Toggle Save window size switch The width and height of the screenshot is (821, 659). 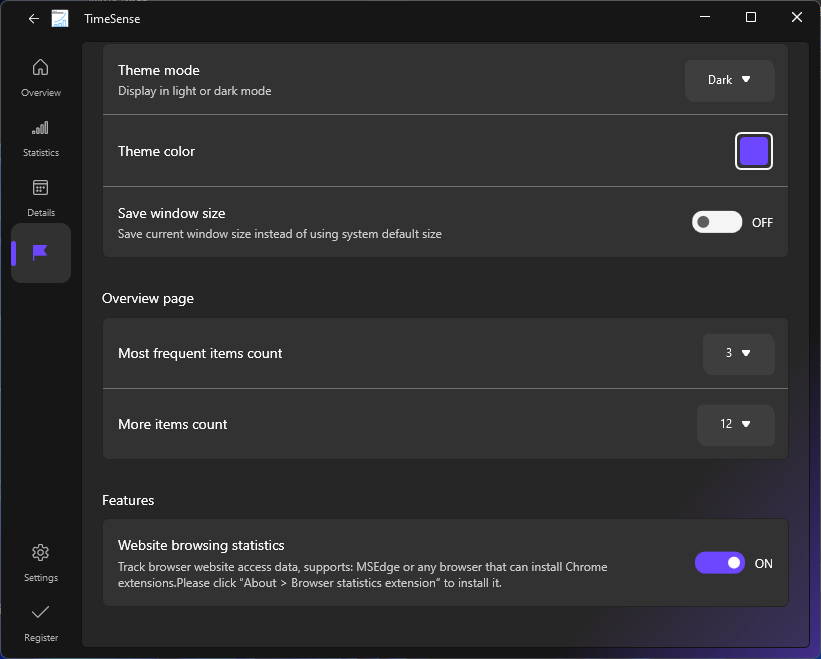pos(717,222)
